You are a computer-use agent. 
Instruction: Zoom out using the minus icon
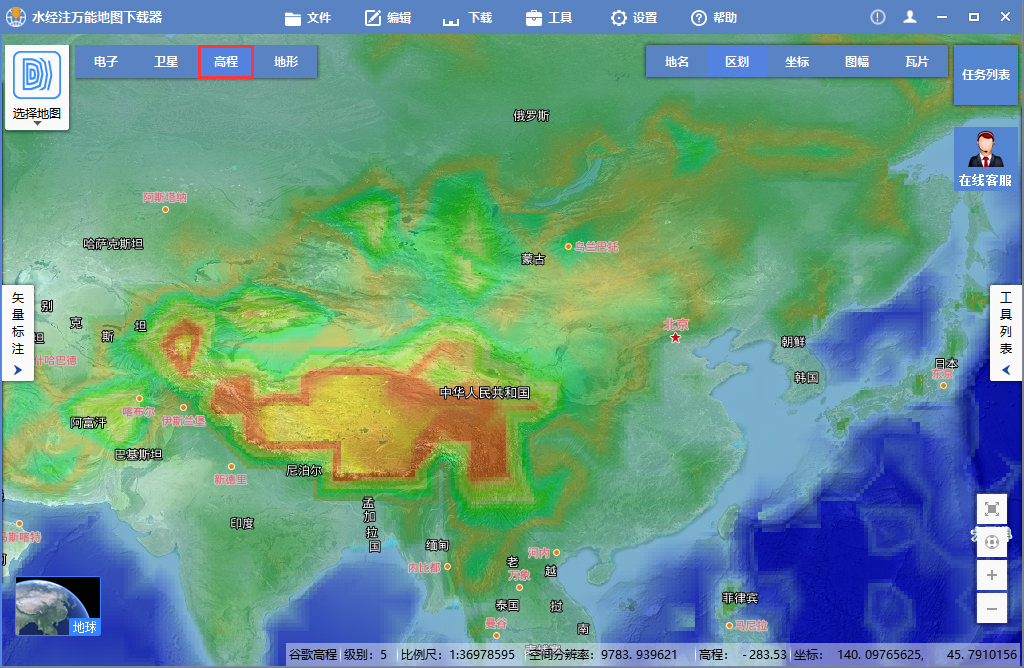(991, 608)
